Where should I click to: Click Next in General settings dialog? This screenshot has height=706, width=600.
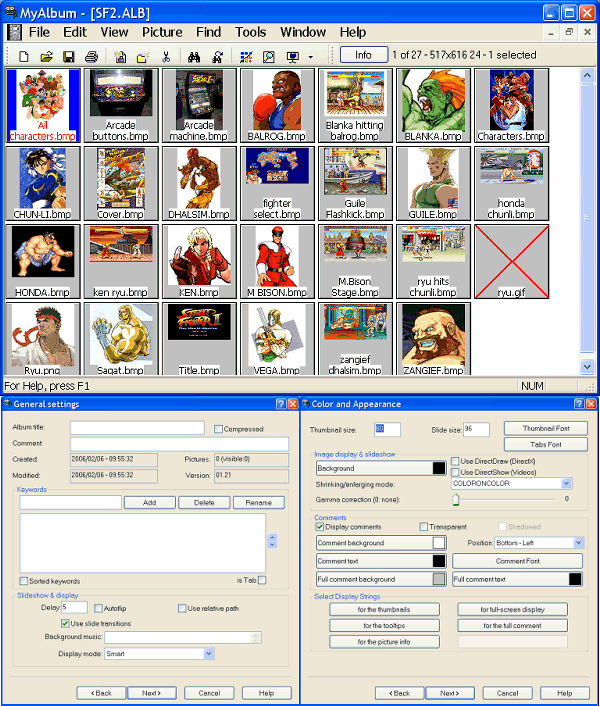[152, 693]
